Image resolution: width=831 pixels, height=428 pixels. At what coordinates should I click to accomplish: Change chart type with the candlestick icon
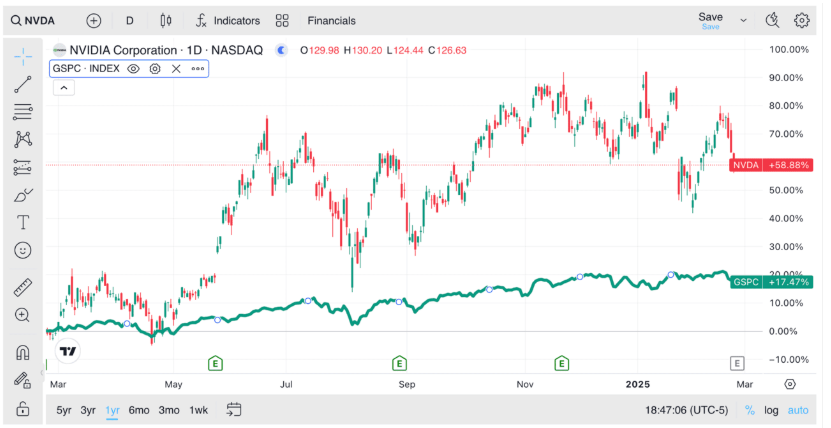click(165, 21)
